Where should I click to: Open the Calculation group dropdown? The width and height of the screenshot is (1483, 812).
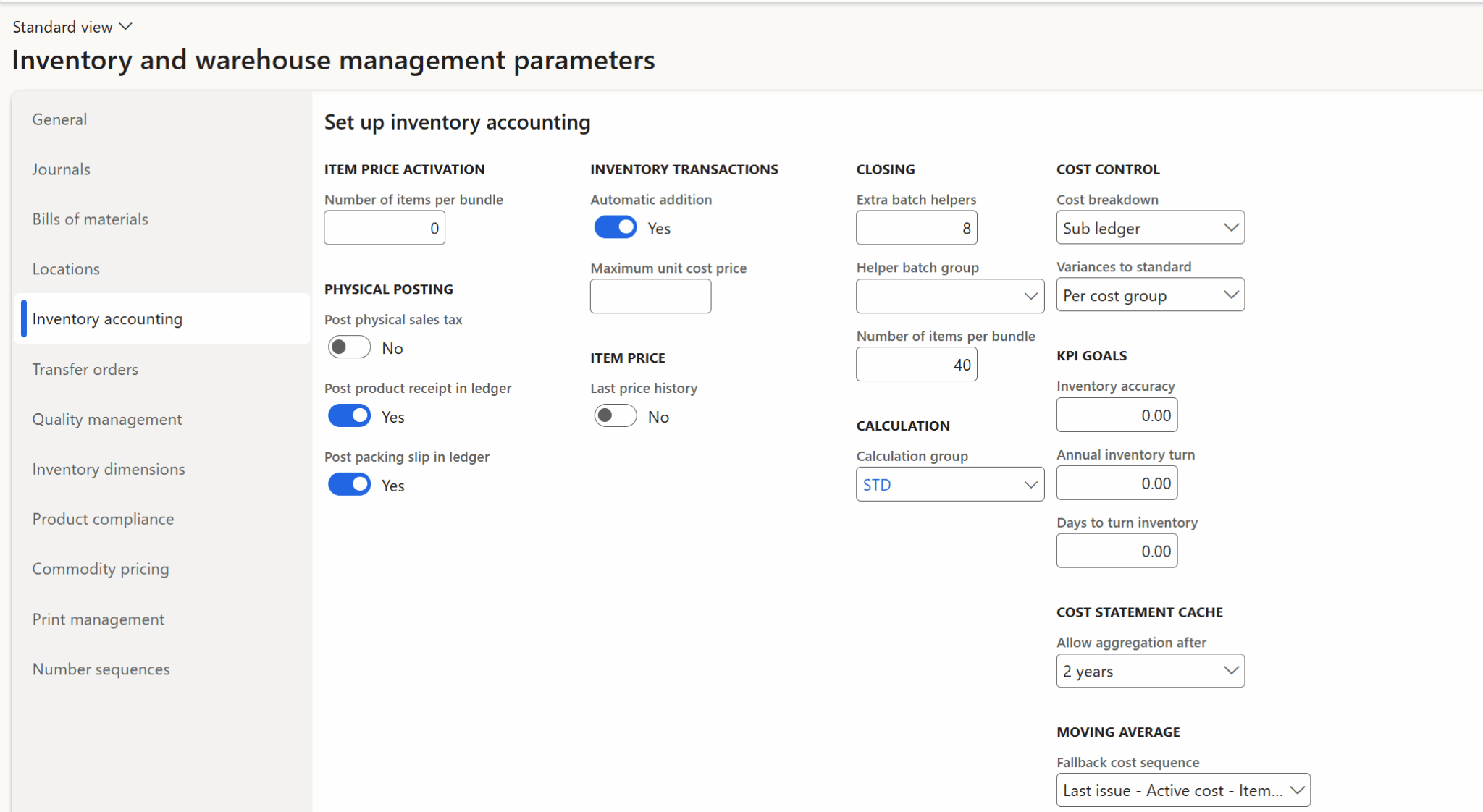pyautogui.click(x=949, y=484)
